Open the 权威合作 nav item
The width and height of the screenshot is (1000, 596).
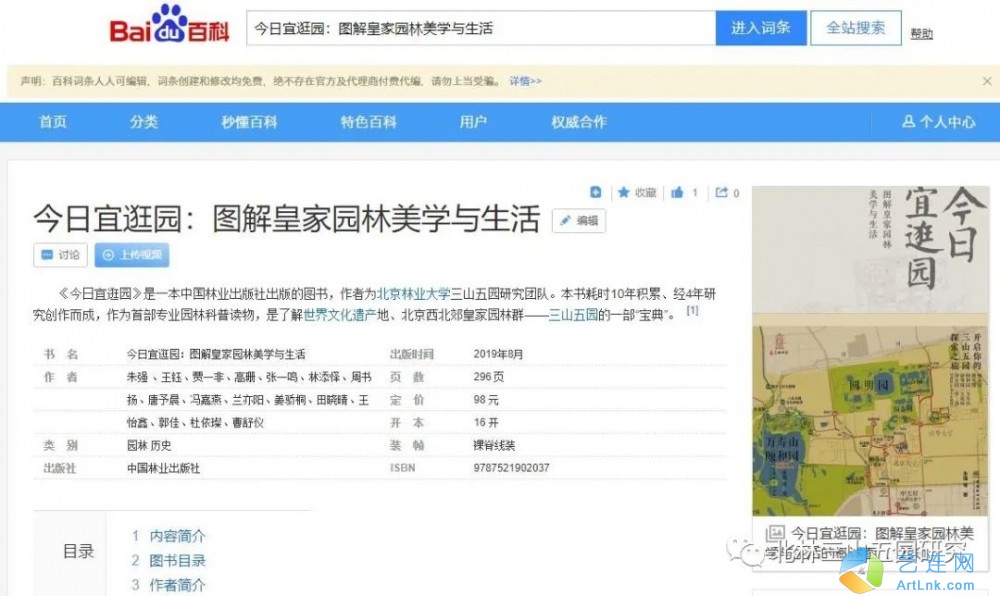pyautogui.click(x=579, y=122)
